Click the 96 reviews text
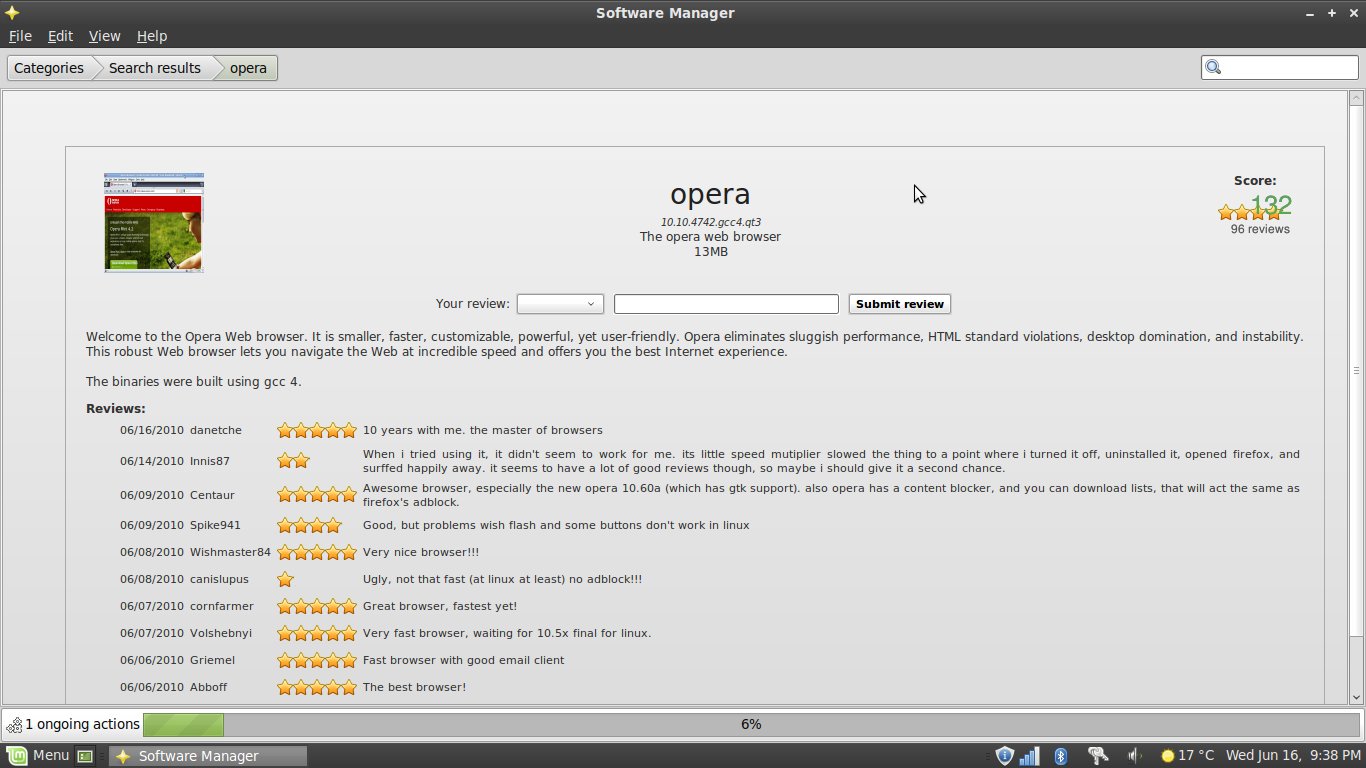Image resolution: width=1366 pixels, height=768 pixels. coord(1260,229)
